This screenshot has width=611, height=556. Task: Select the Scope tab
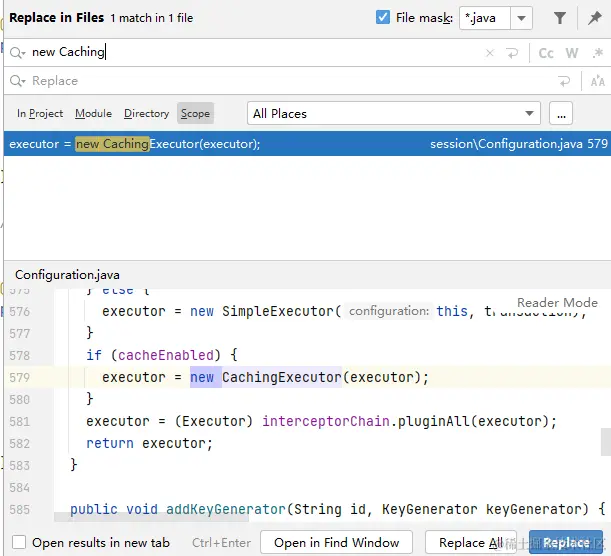click(195, 113)
